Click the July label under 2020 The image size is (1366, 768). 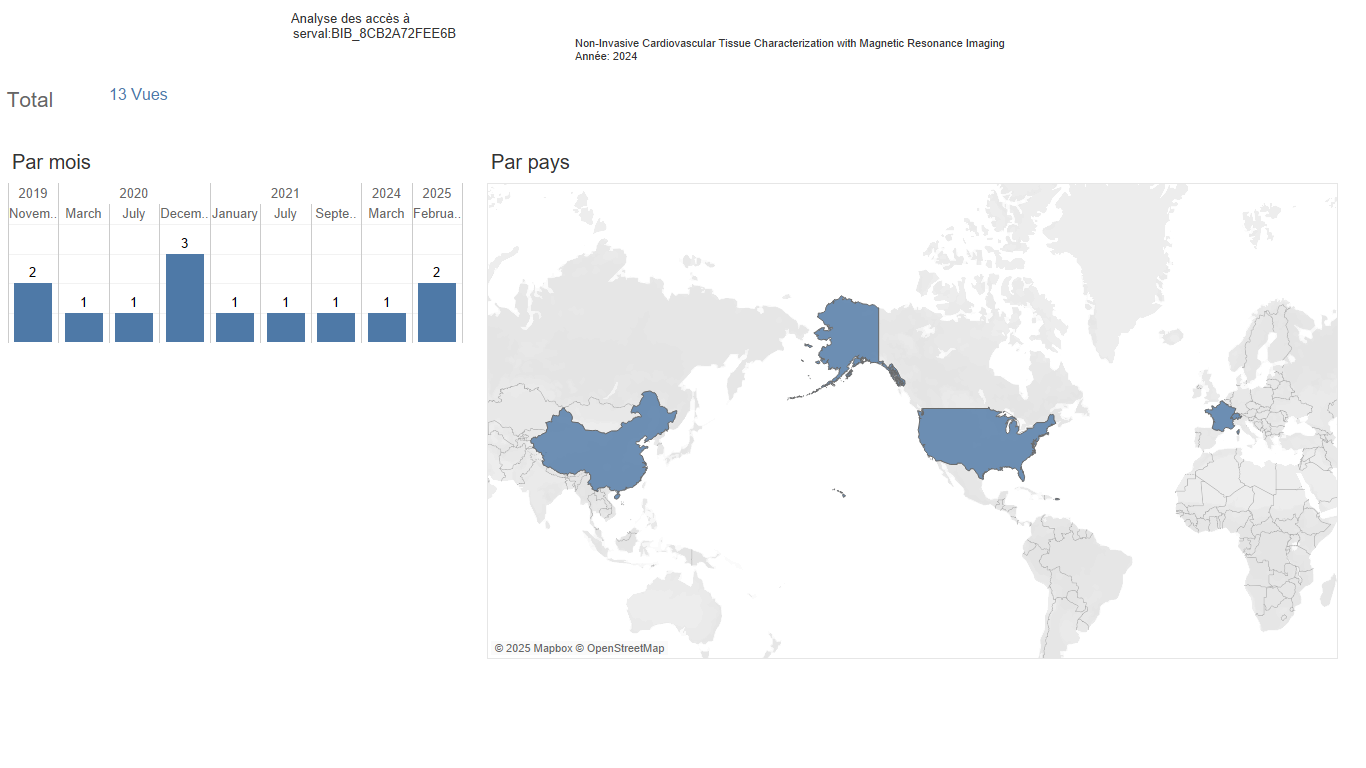pos(134,213)
